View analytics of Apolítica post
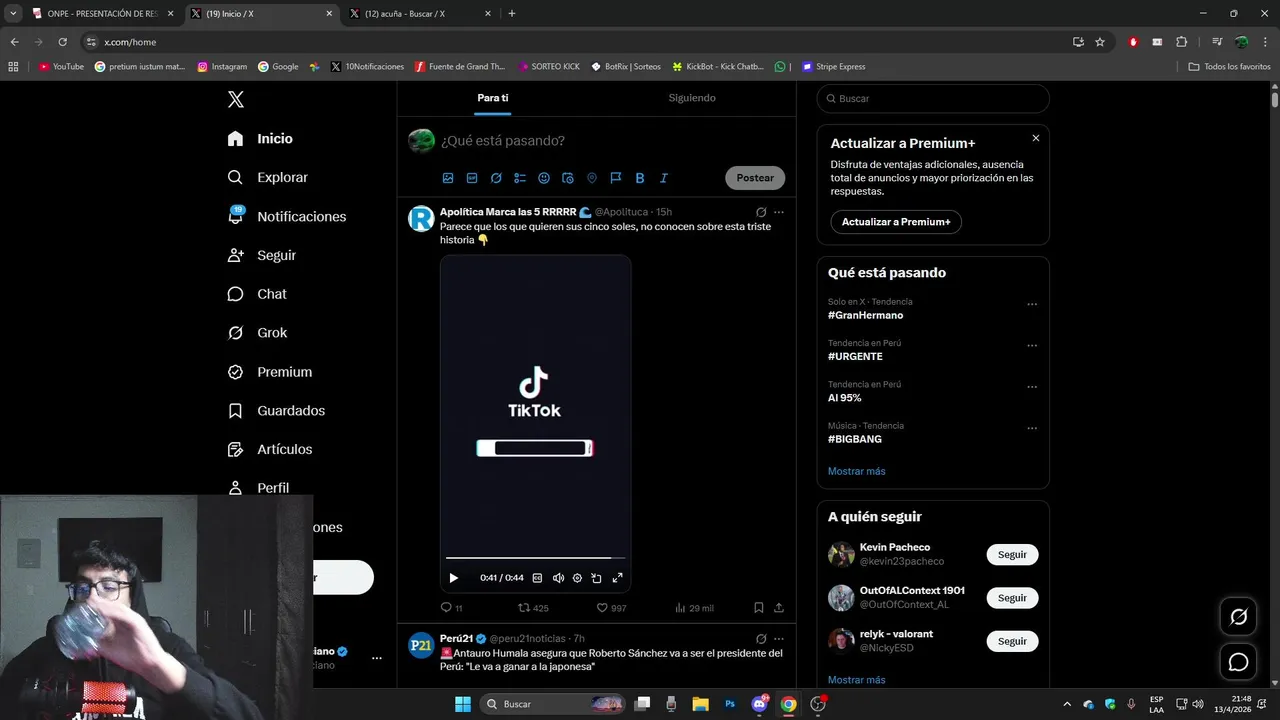The height and width of the screenshot is (720, 1280). tap(694, 608)
